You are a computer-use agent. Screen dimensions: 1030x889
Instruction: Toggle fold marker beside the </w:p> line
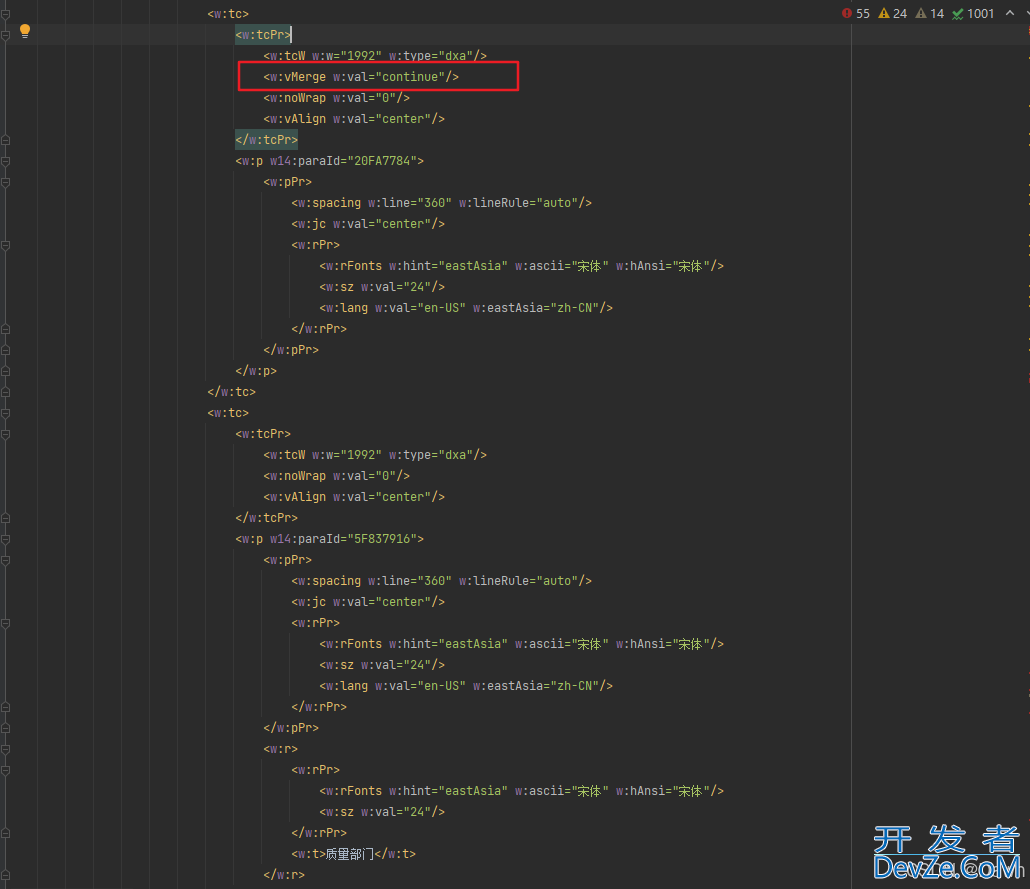click(5, 371)
